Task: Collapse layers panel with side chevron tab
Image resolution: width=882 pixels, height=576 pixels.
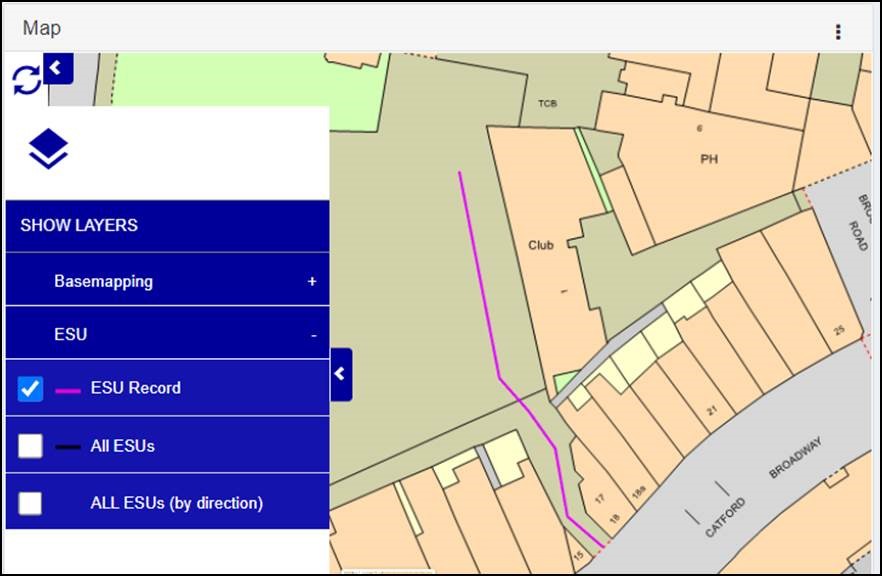Action: pos(341,374)
